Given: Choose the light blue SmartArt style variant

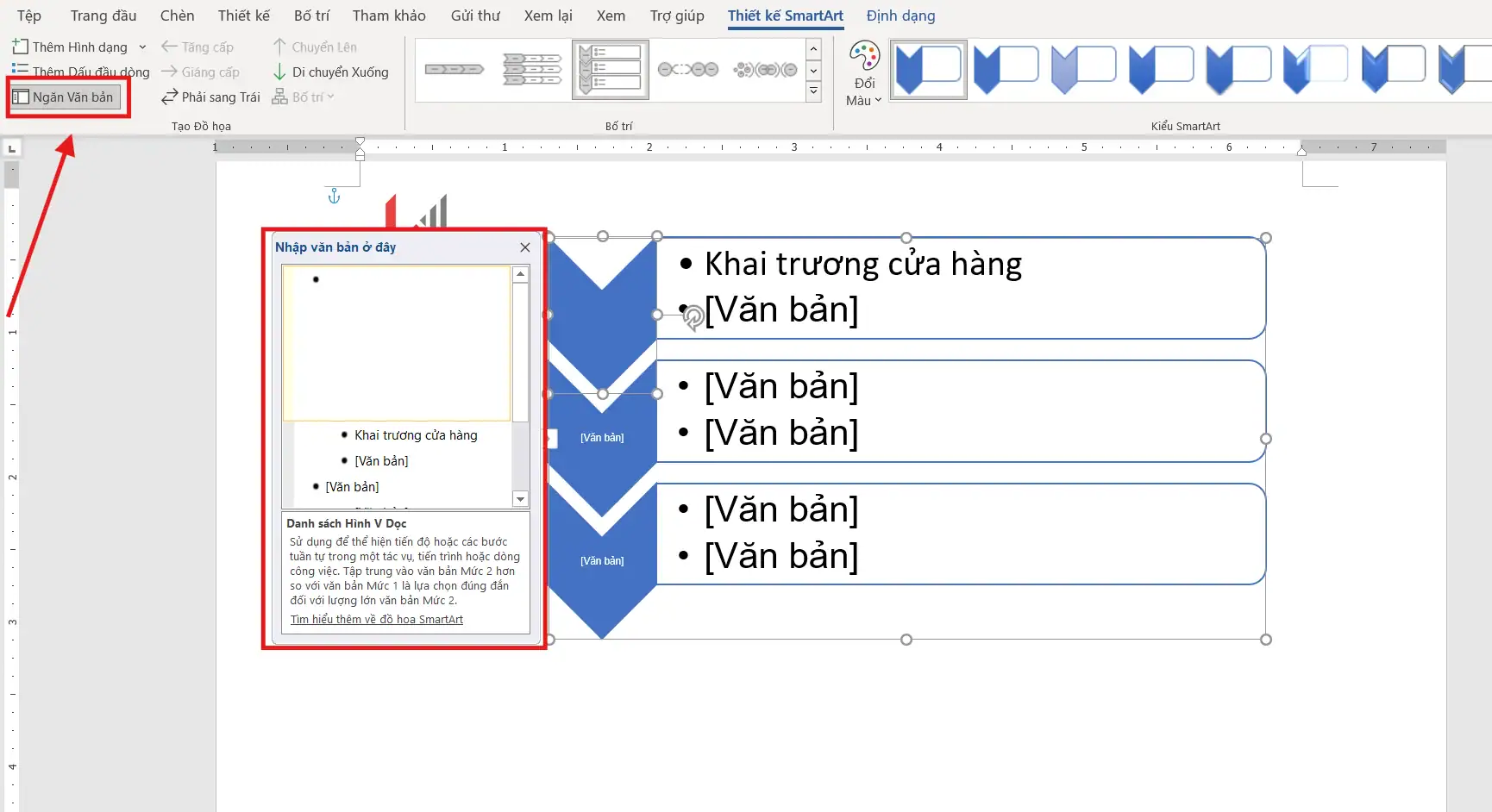Looking at the screenshot, I should pyautogui.click(x=1083, y=69).
